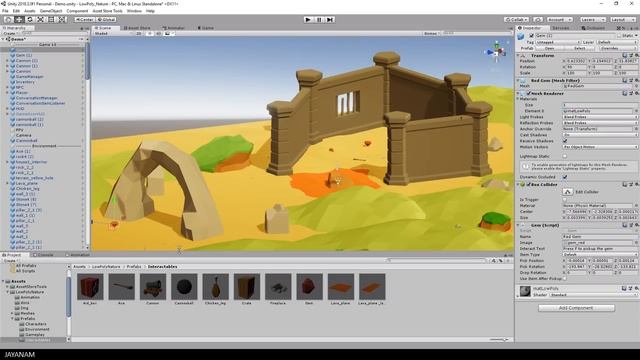This screenshot has height=360, width=640.
Task: Open the Mesh Renderer component settings gear
Action: tap(636, 93)
